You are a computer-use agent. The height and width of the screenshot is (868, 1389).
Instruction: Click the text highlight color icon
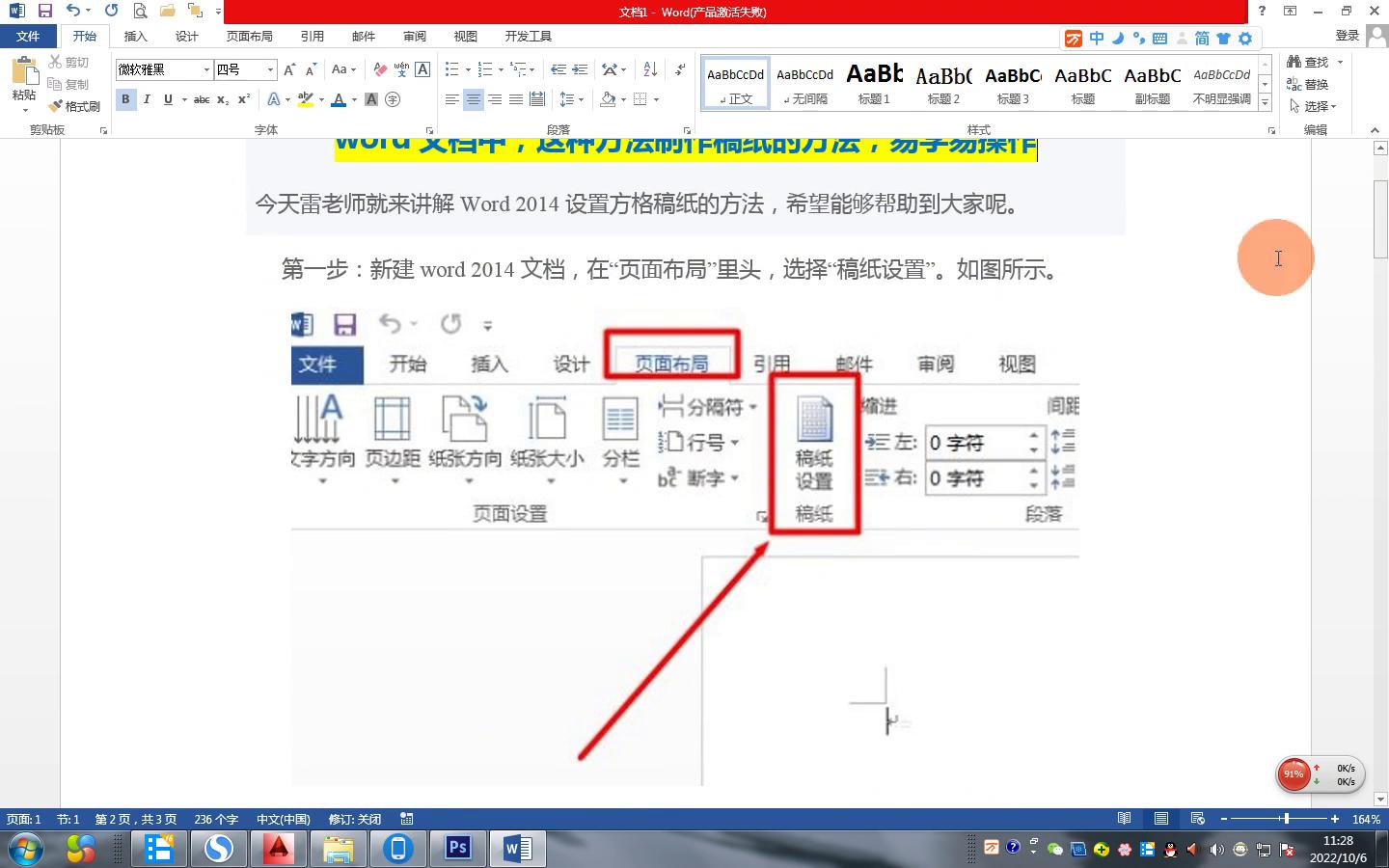pyautogui.click(x=306, y=99)
